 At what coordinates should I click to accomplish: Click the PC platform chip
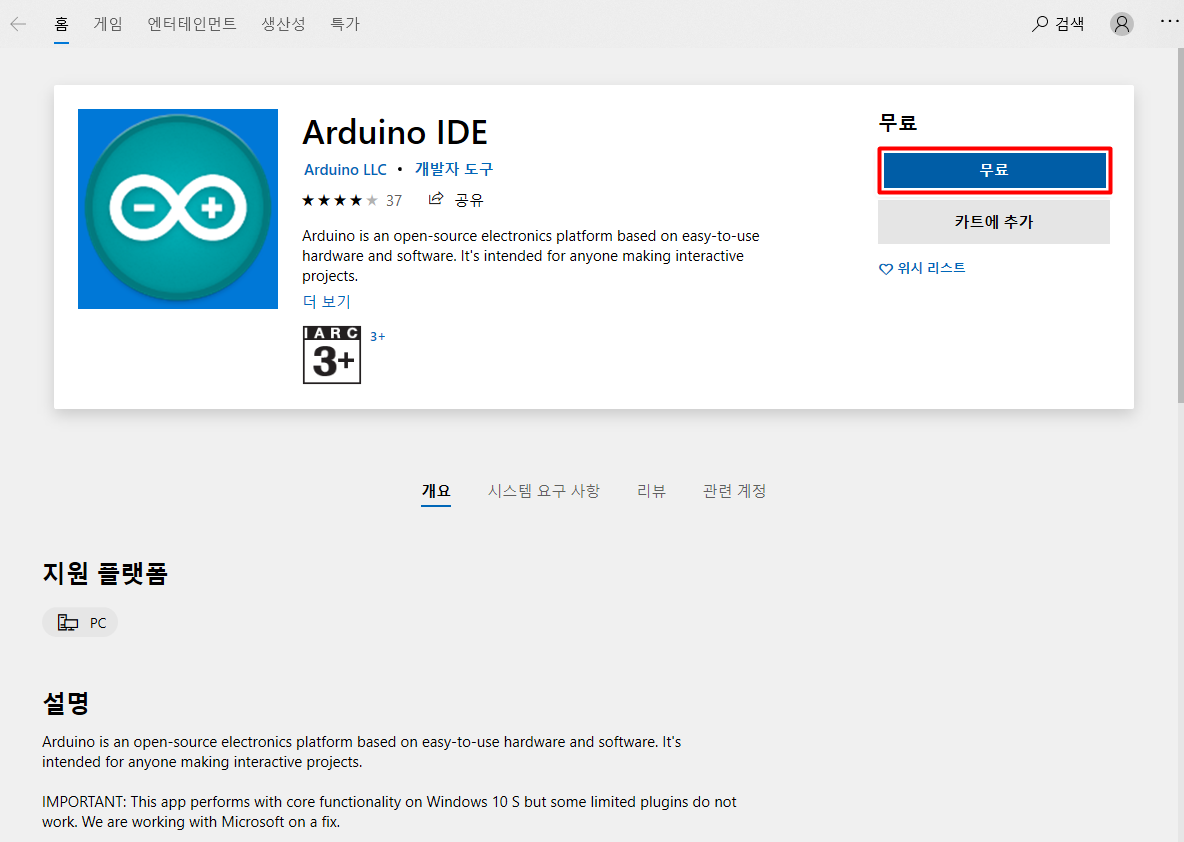tap(80, 622)
